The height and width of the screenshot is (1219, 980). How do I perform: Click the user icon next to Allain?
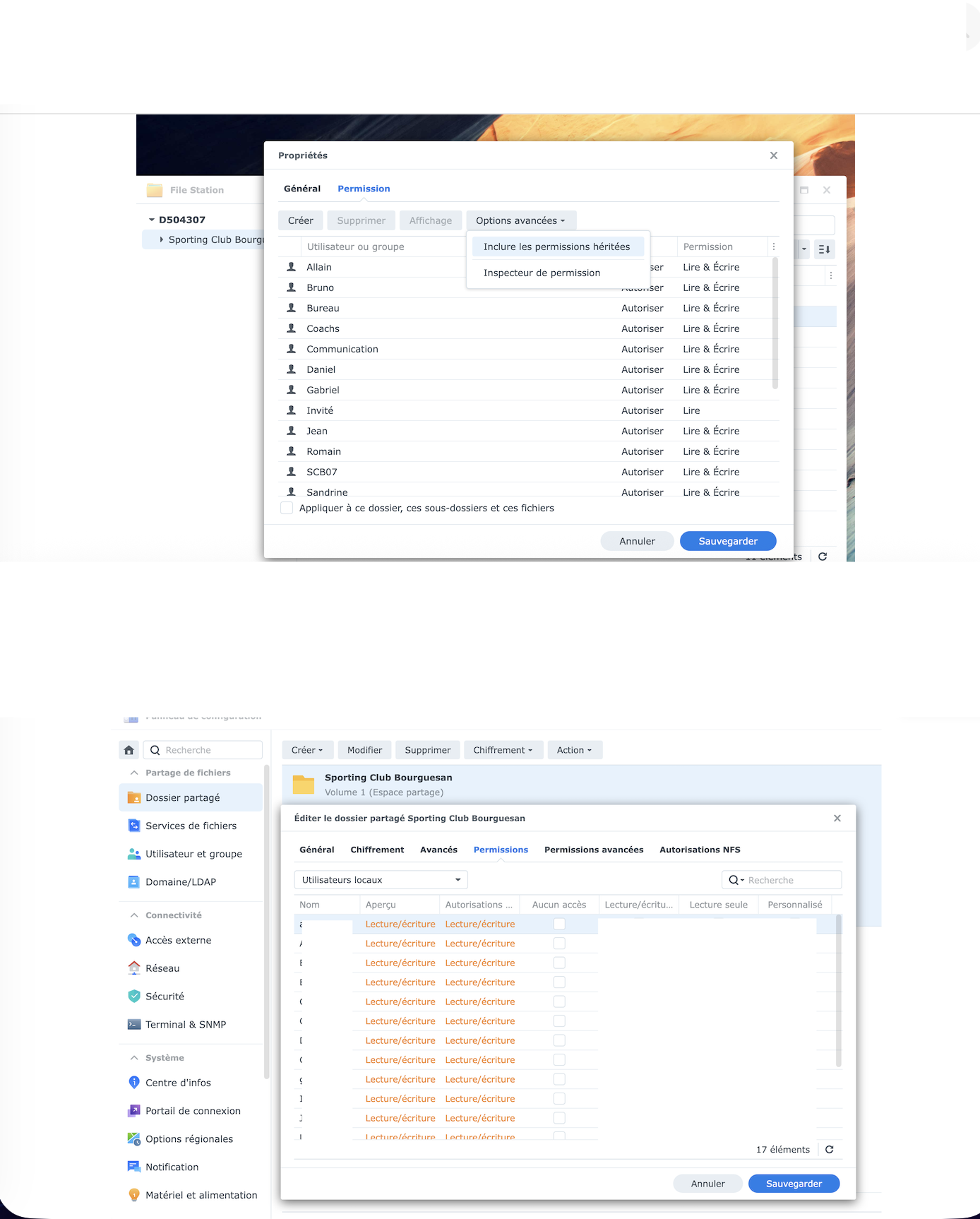click(x=291, y=267)
